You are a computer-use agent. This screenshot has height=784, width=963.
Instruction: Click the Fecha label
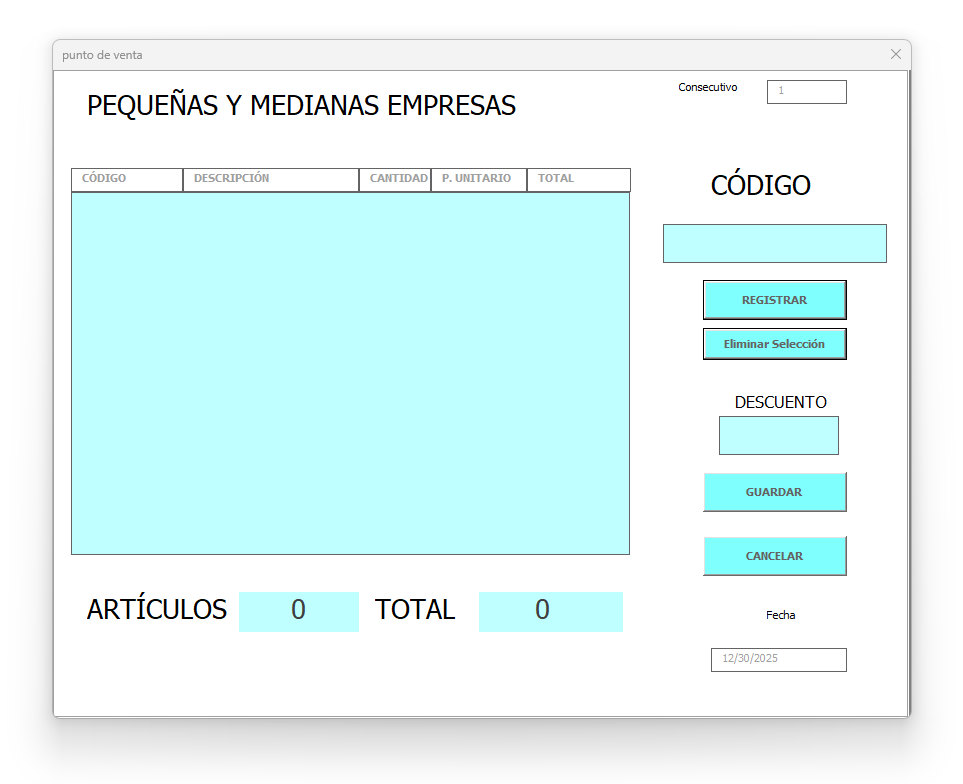point(781,615)
